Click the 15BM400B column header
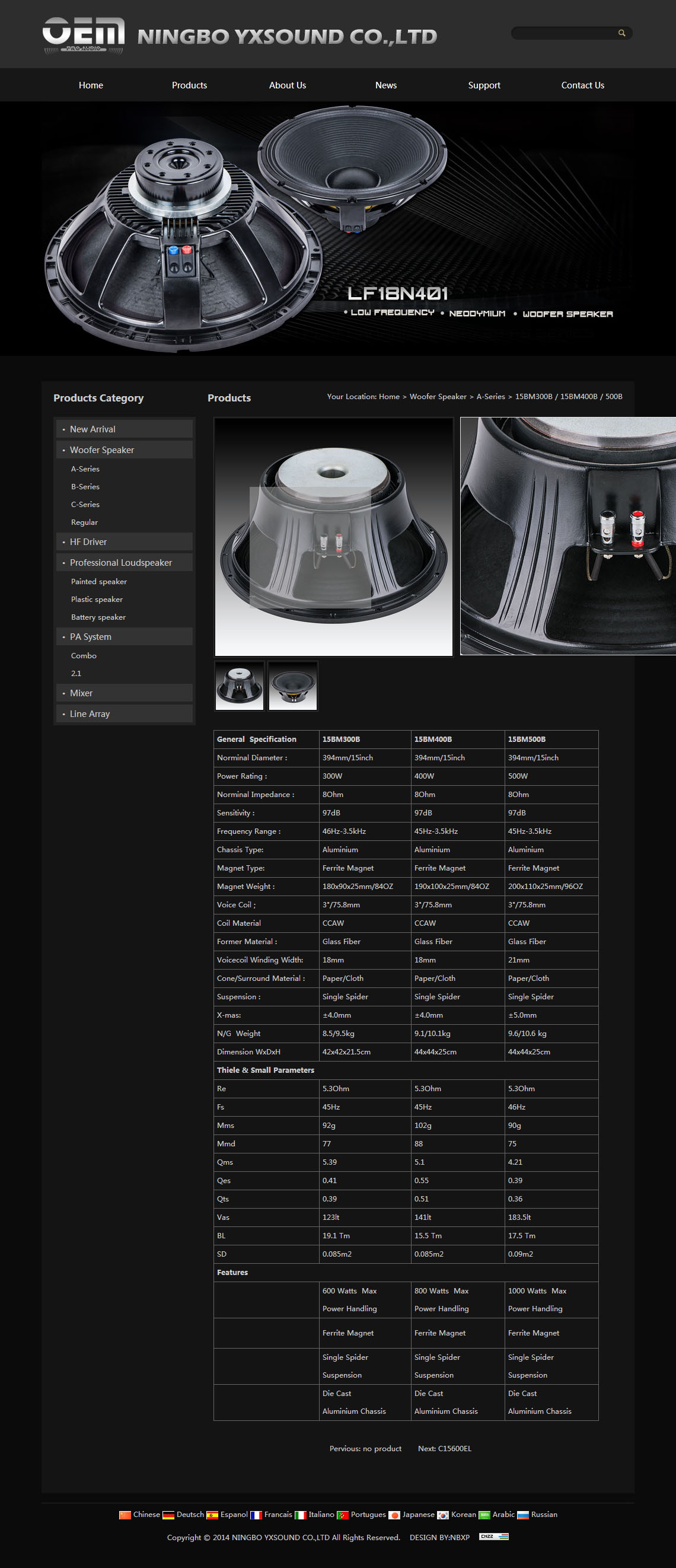Screen dimensions: 676x1568 tap(433, 739)
